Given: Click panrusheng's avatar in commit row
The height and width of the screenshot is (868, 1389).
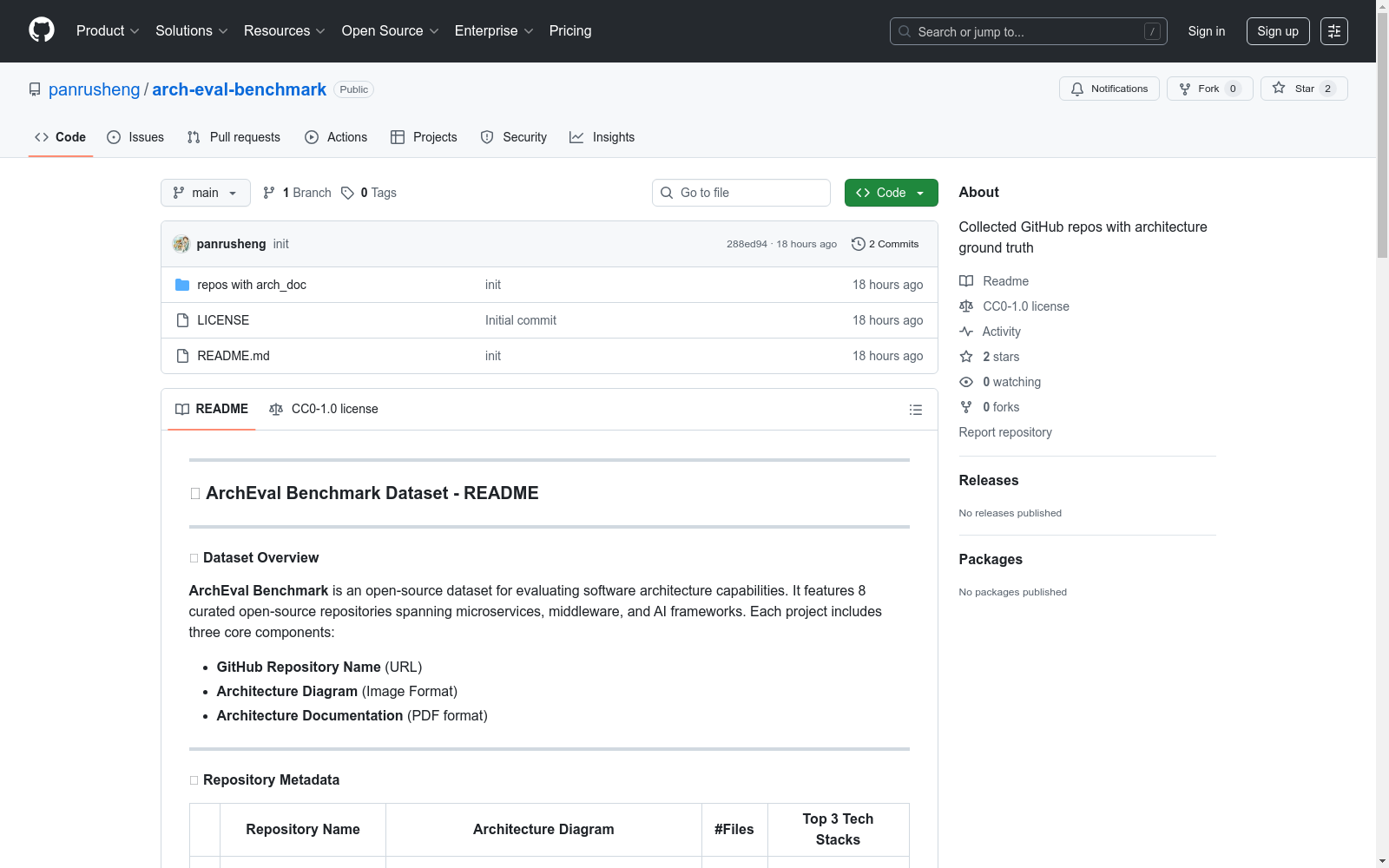Looking at the screenshot, I should click(181, 244).
